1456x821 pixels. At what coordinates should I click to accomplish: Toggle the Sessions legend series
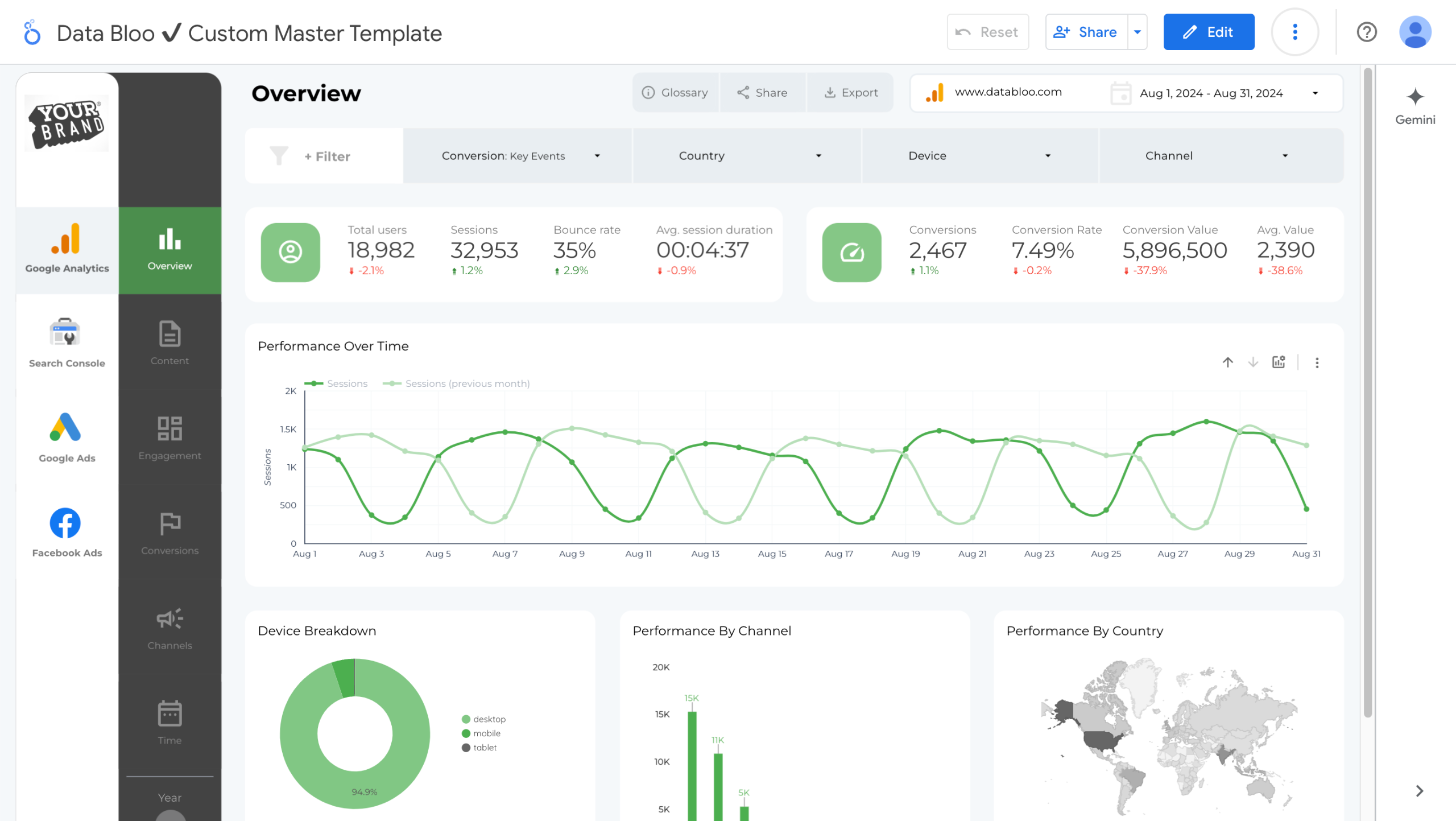(337, 383)
